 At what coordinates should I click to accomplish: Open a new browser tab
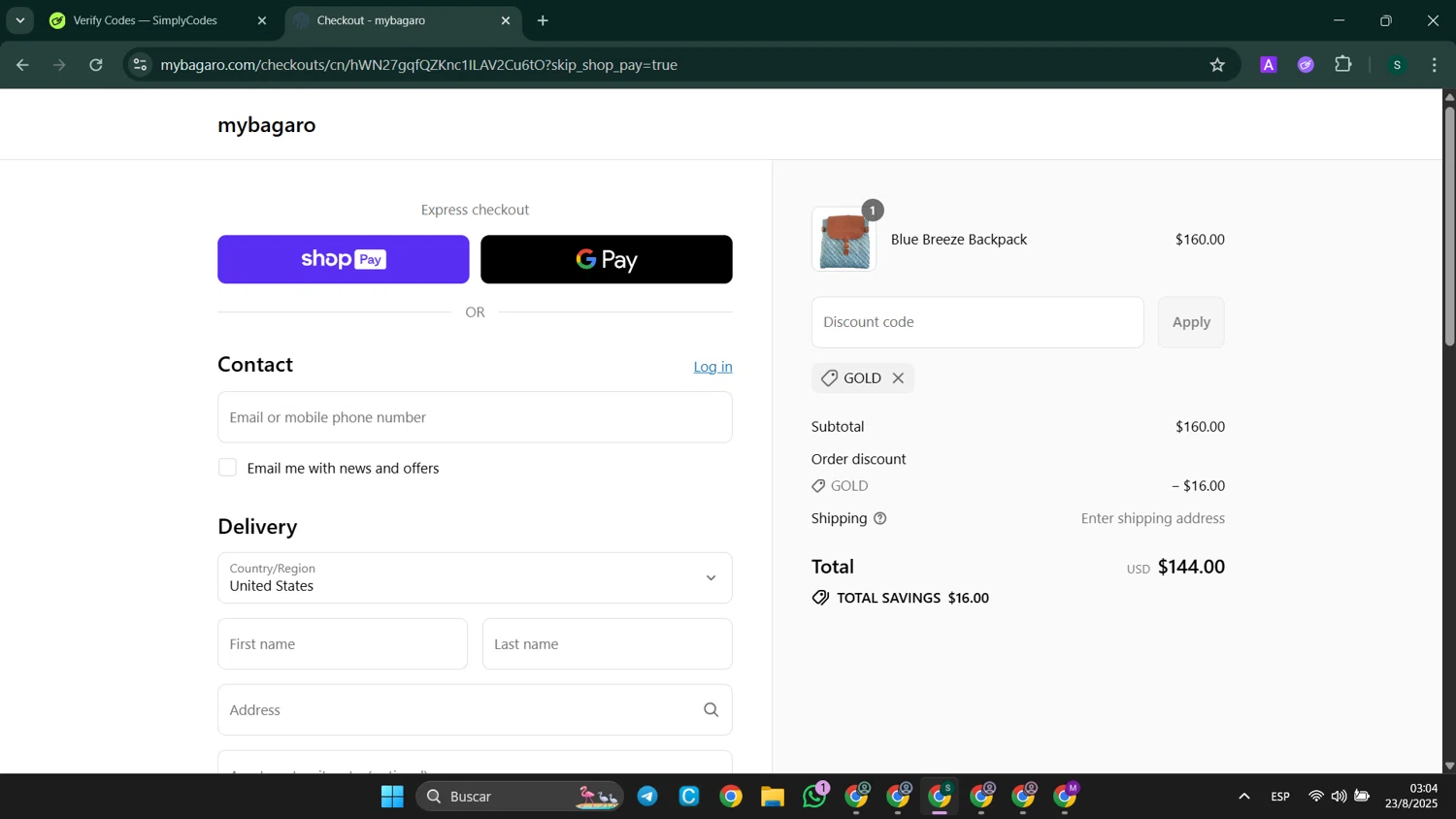pyautogui.click(x=543, y=20)
